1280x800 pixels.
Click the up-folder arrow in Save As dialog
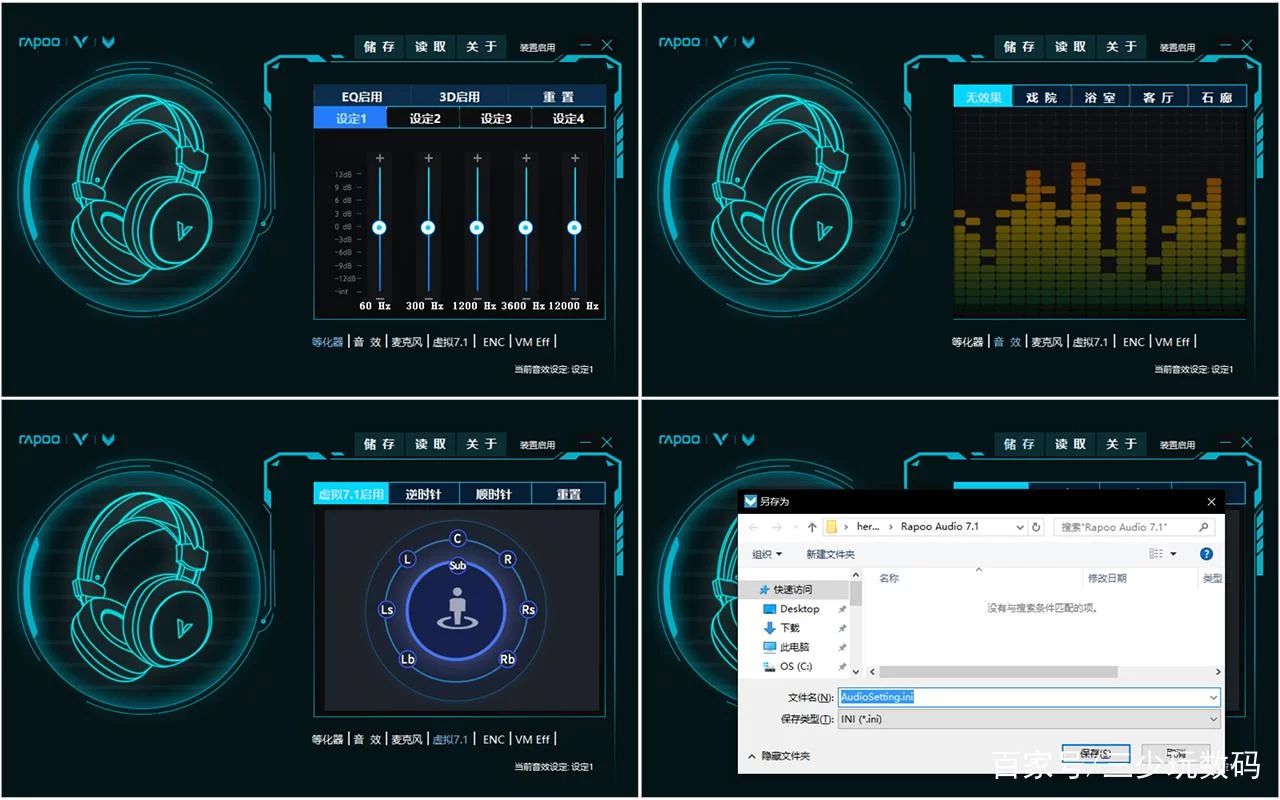tap(812, 527)
